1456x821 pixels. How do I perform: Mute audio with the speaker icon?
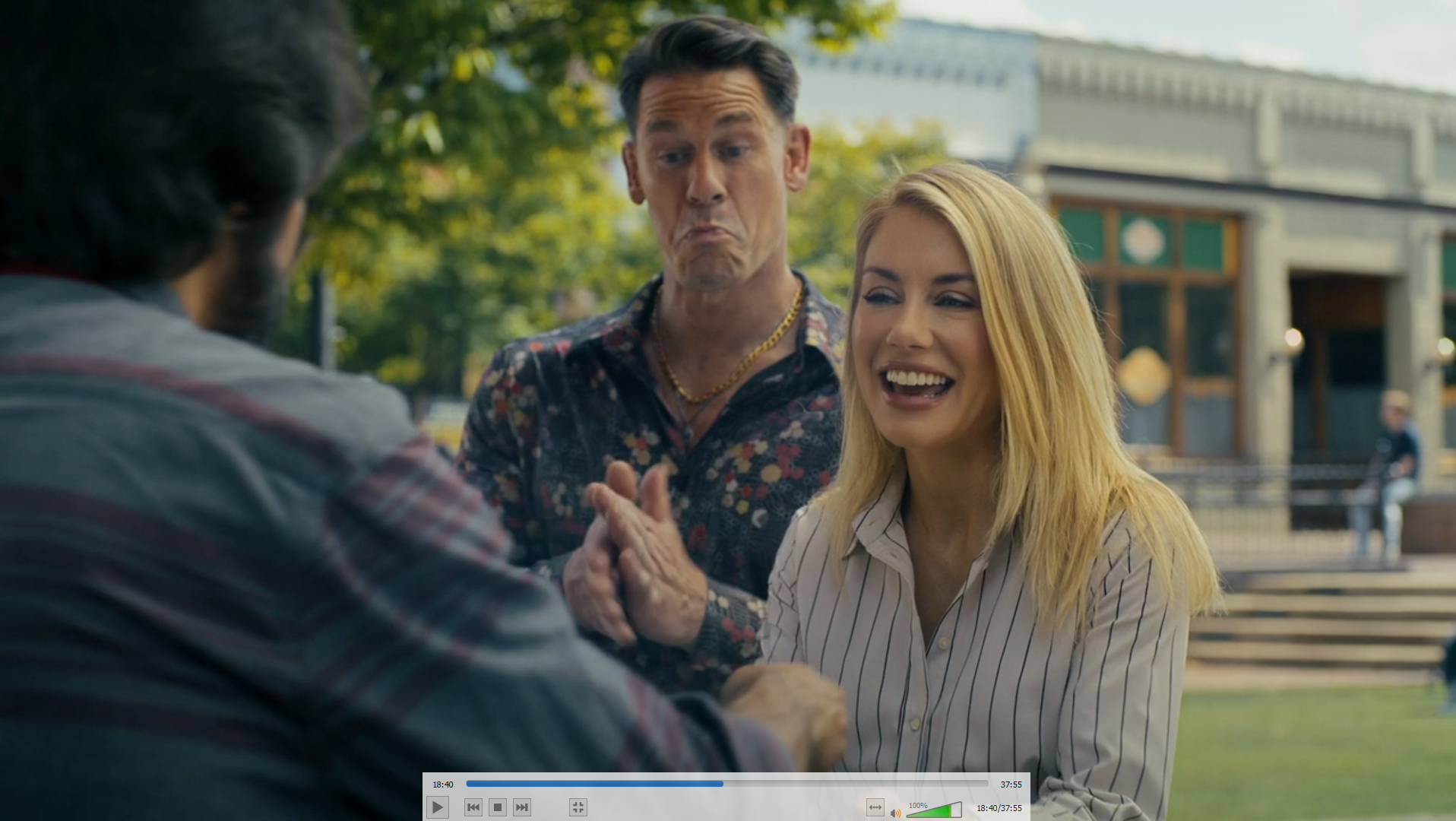(x=896, y=813)
